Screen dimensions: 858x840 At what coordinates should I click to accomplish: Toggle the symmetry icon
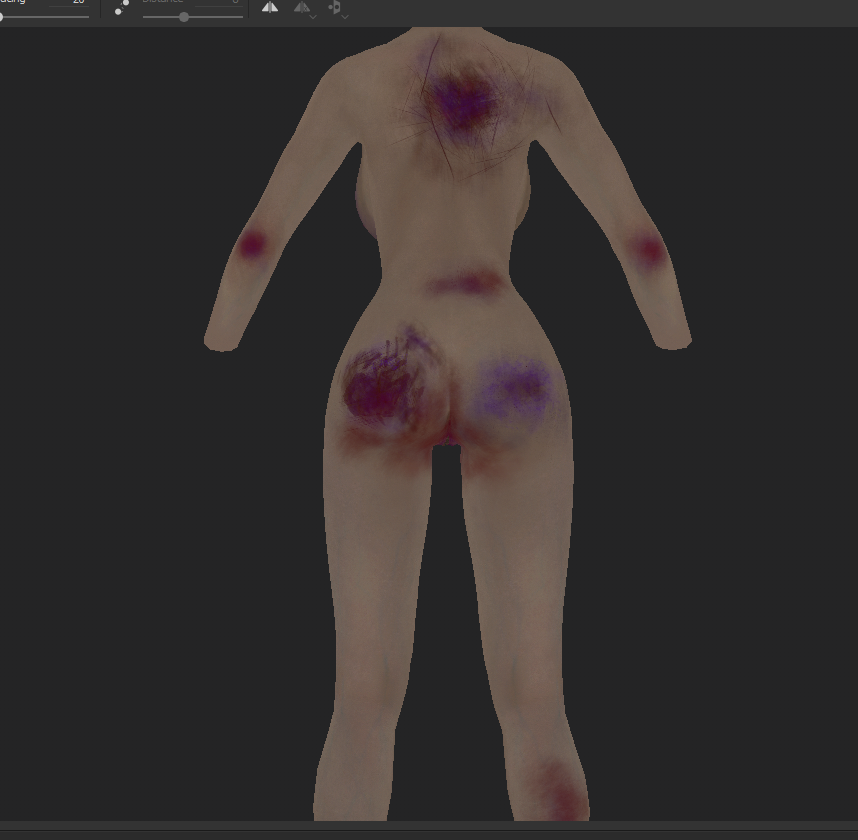269,7
